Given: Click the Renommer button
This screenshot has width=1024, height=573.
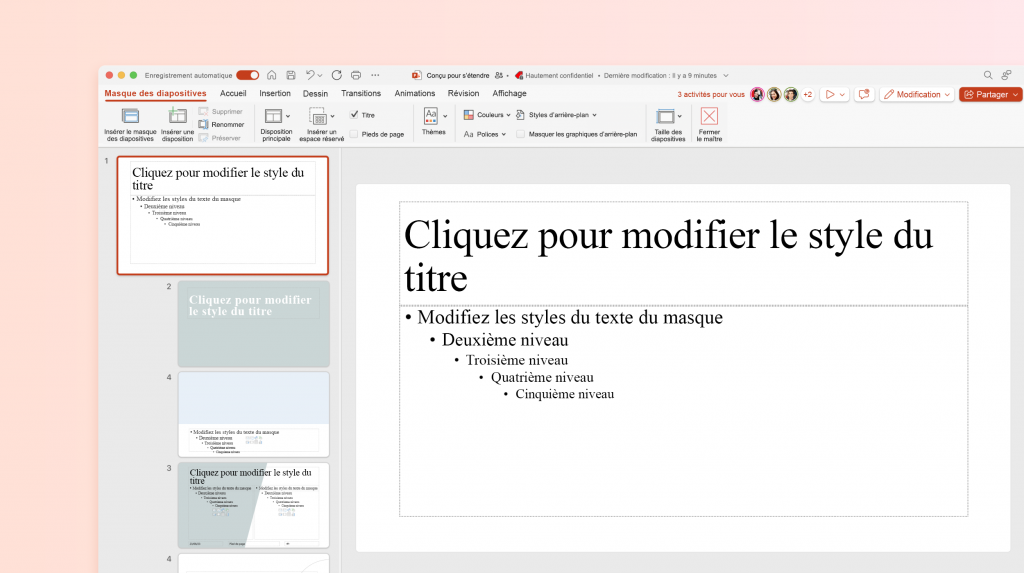Looking at the screenshot, I should [x=221, y=124].
